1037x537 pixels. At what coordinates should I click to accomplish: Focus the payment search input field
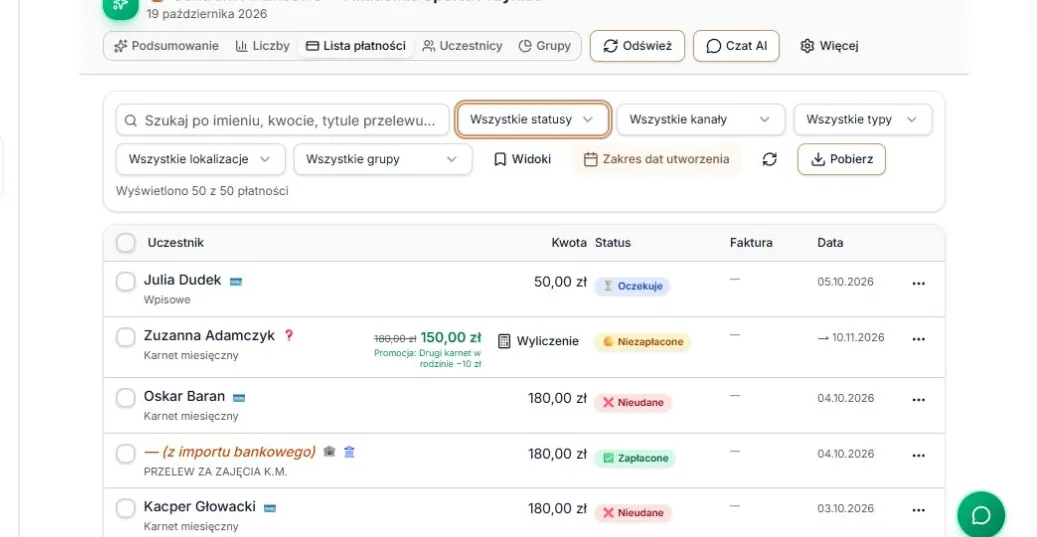tap(283, 120)
